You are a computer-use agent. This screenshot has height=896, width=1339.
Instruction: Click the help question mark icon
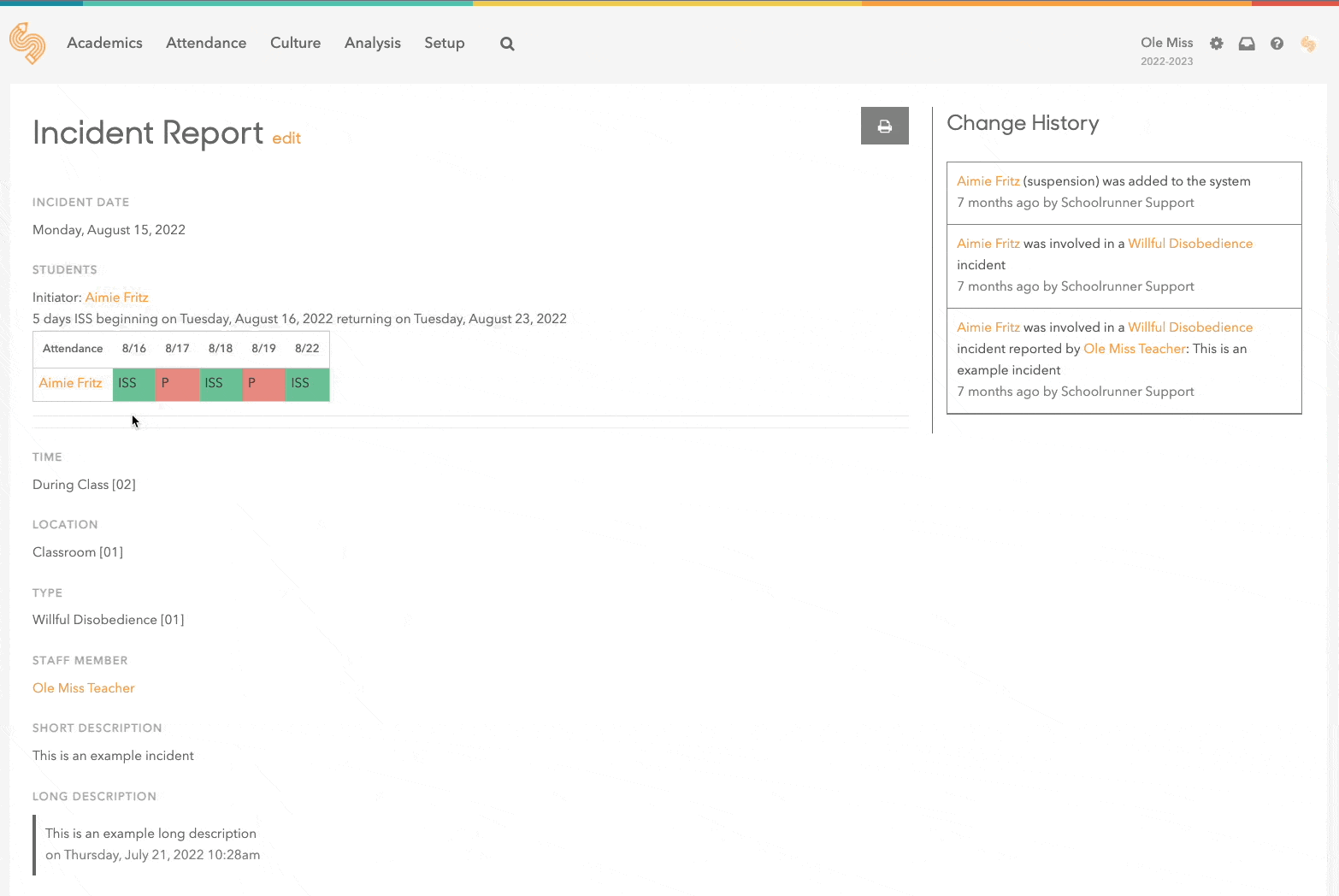click(x=1277, y=44)
